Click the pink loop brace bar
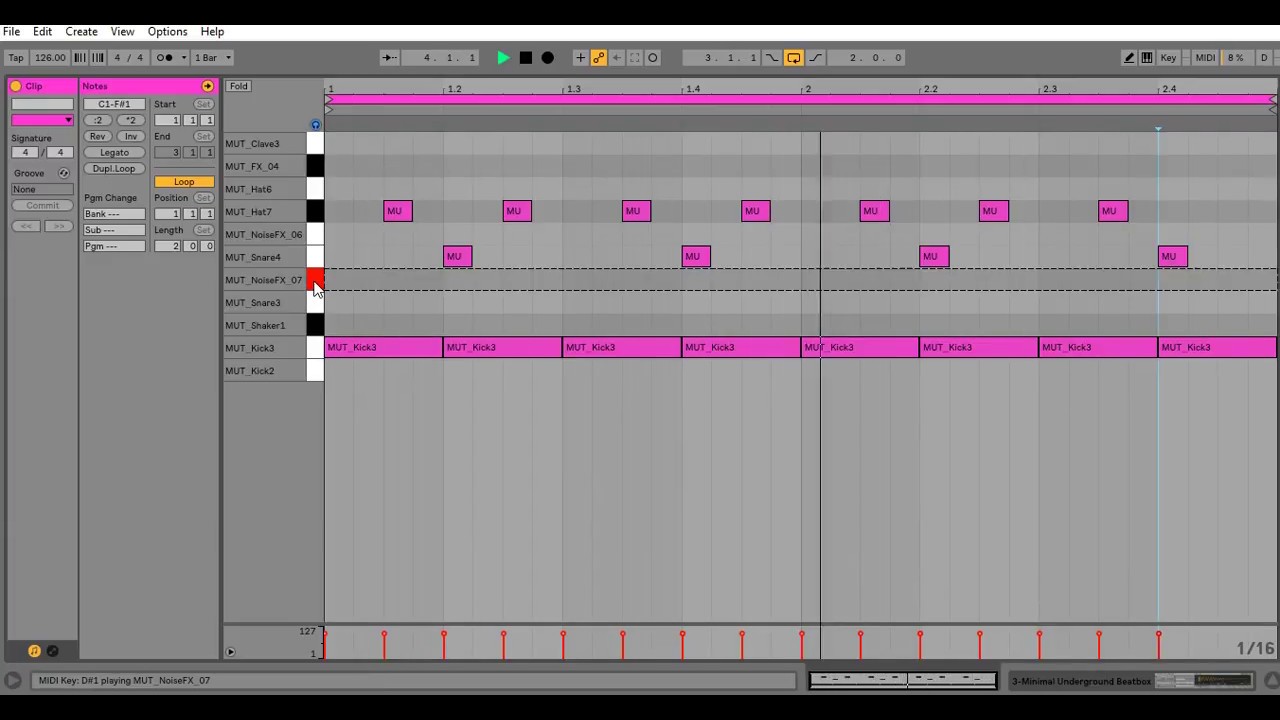This screenshot has width=1280, height=720. click(x=800, y=99)
